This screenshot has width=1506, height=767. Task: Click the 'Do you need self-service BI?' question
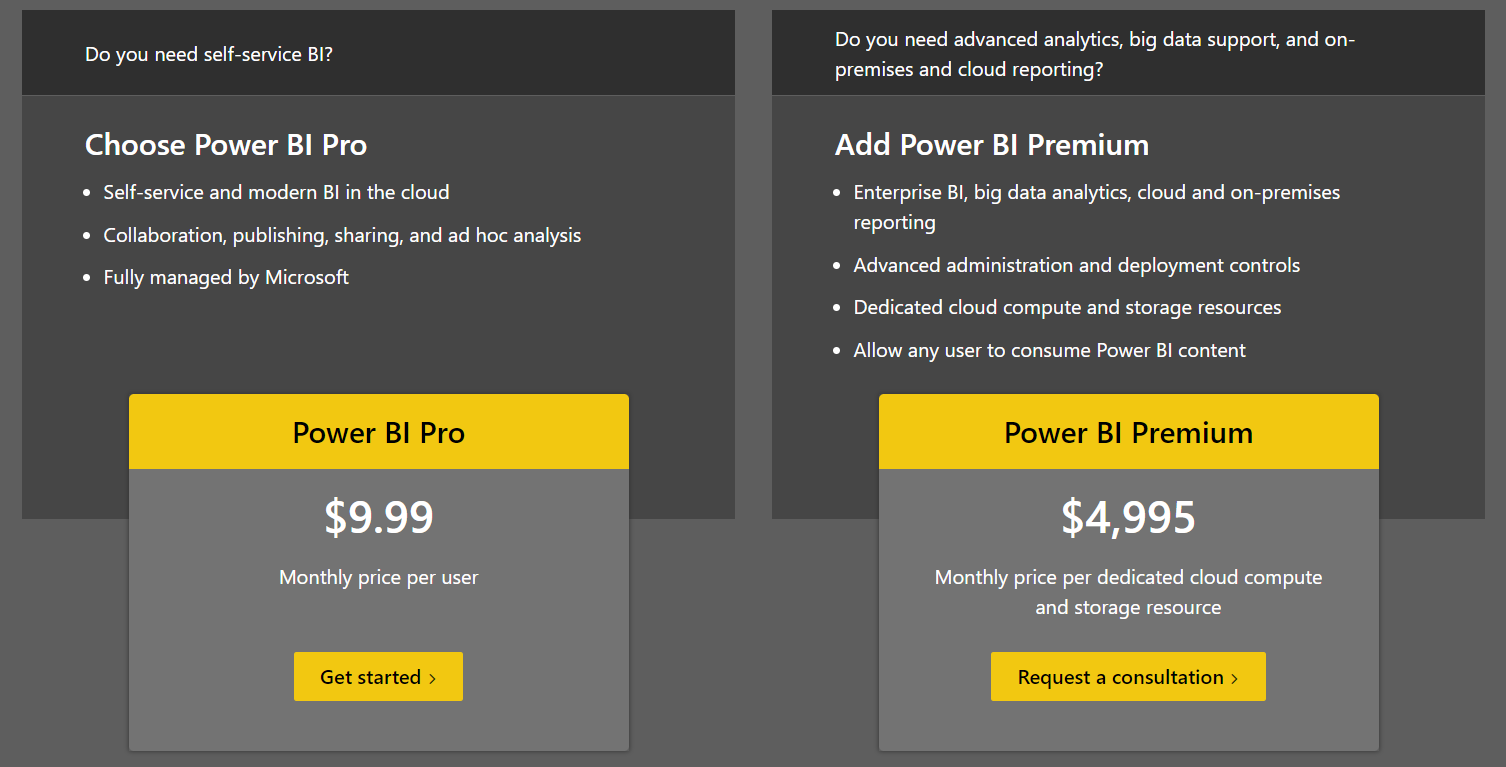coord(209,54)
